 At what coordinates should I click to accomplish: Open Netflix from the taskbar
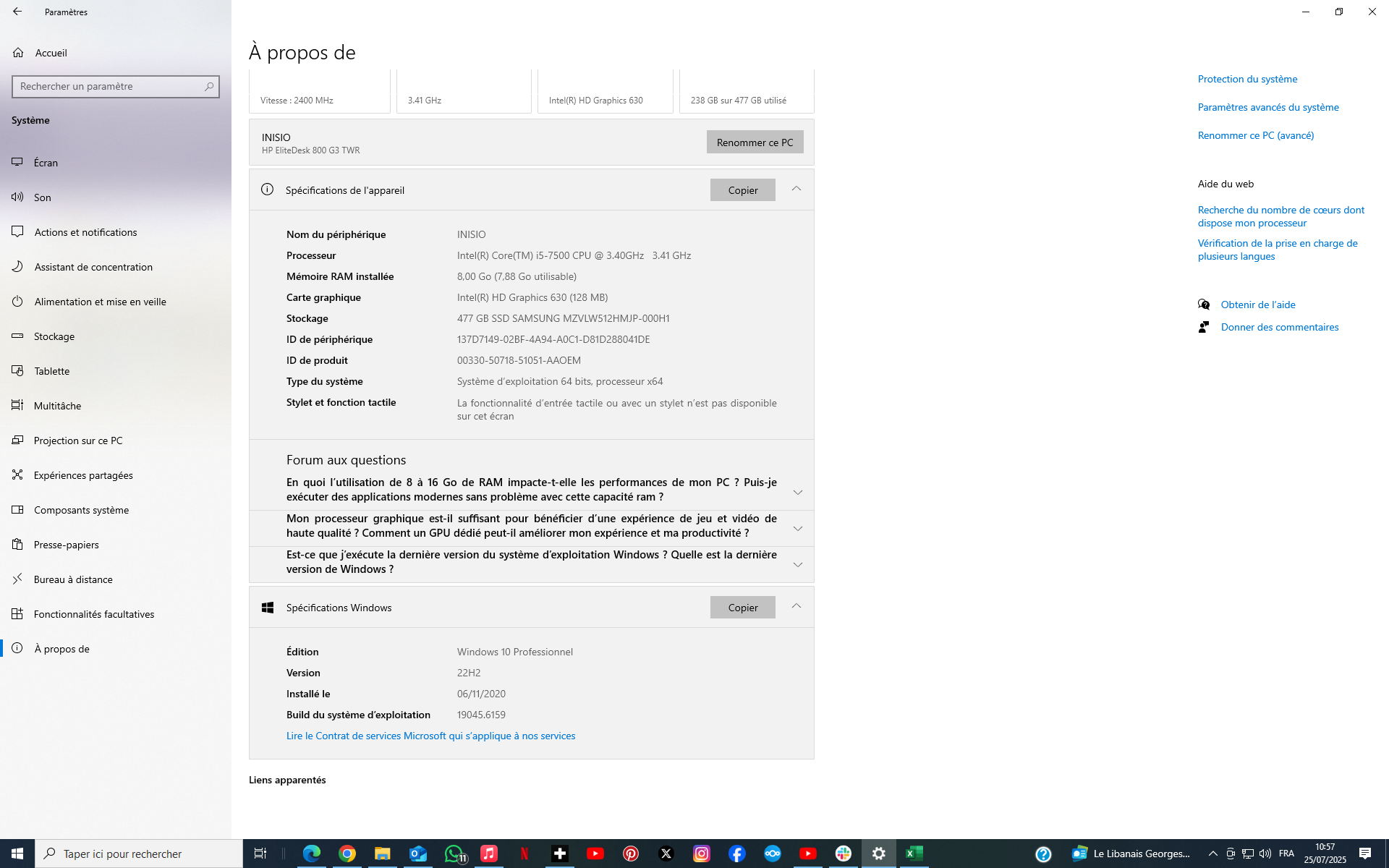tap(524, 854)
